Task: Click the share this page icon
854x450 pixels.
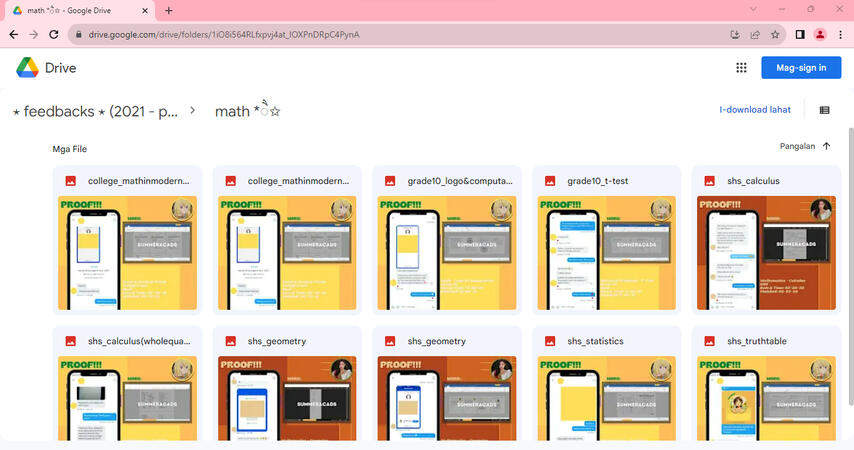Action: [755, 34]
